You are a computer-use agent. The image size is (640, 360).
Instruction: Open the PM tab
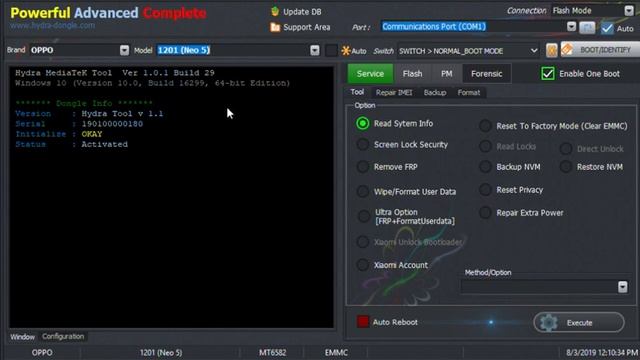pyautogui.click(x=447, y=74)
